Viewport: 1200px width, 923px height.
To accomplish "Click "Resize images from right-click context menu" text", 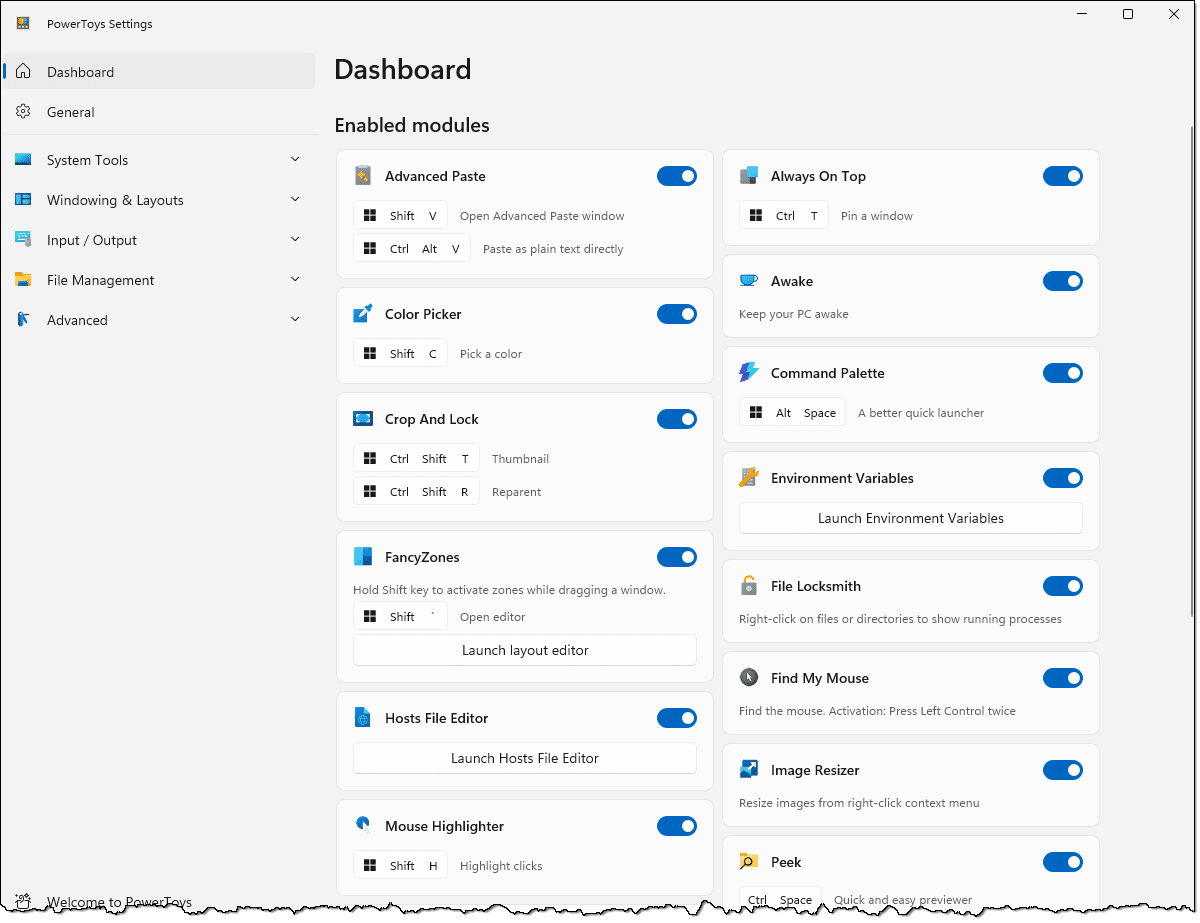I will pyautogui.click(x=859, y=803).
